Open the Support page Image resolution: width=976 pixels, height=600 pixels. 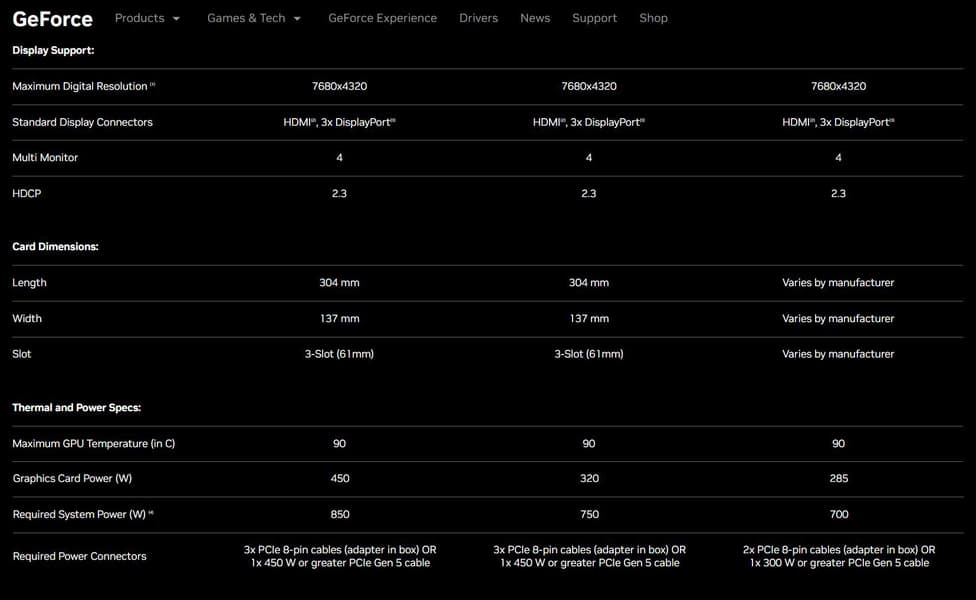[x=594, y=18]
